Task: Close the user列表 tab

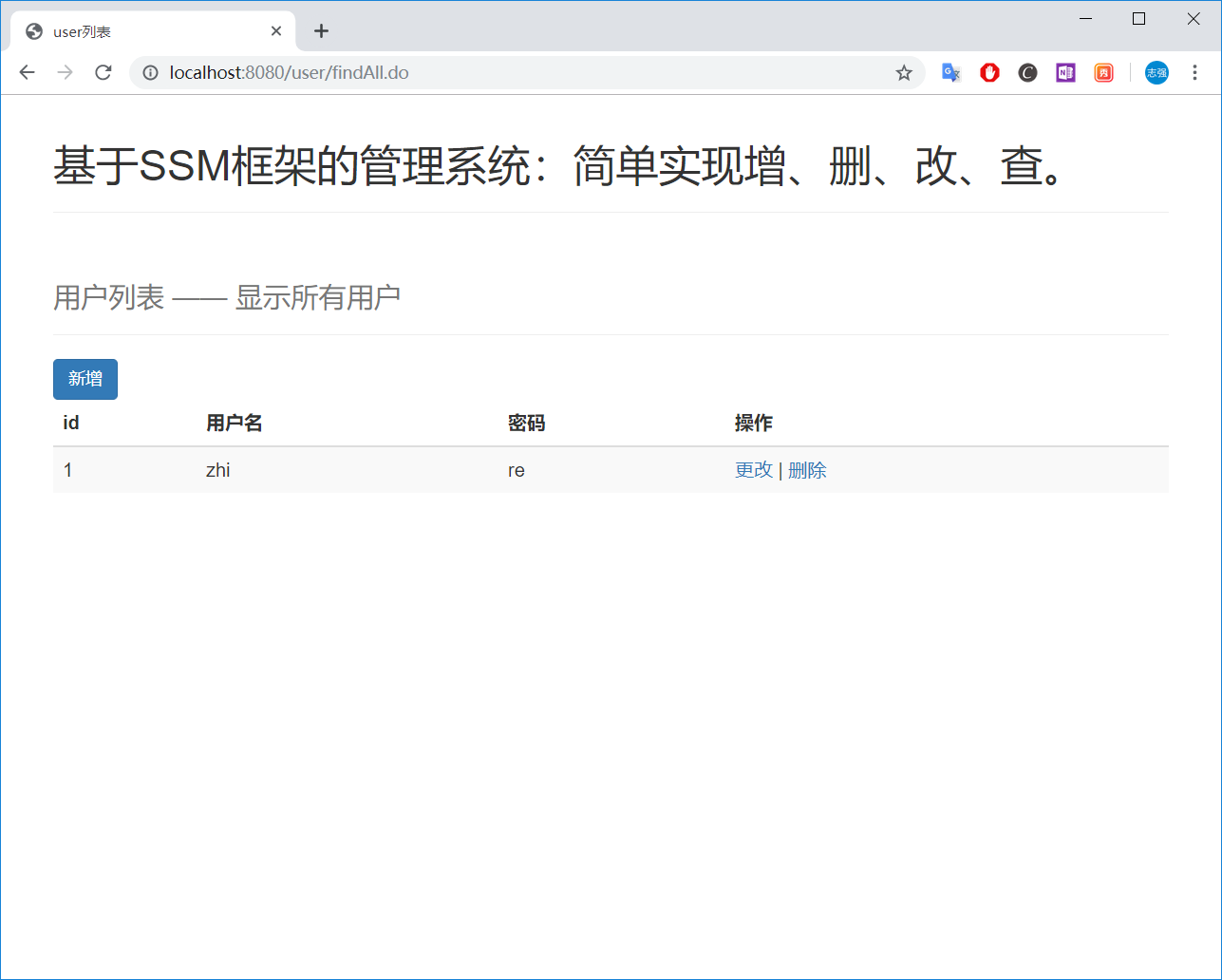Action: point(276,31)
